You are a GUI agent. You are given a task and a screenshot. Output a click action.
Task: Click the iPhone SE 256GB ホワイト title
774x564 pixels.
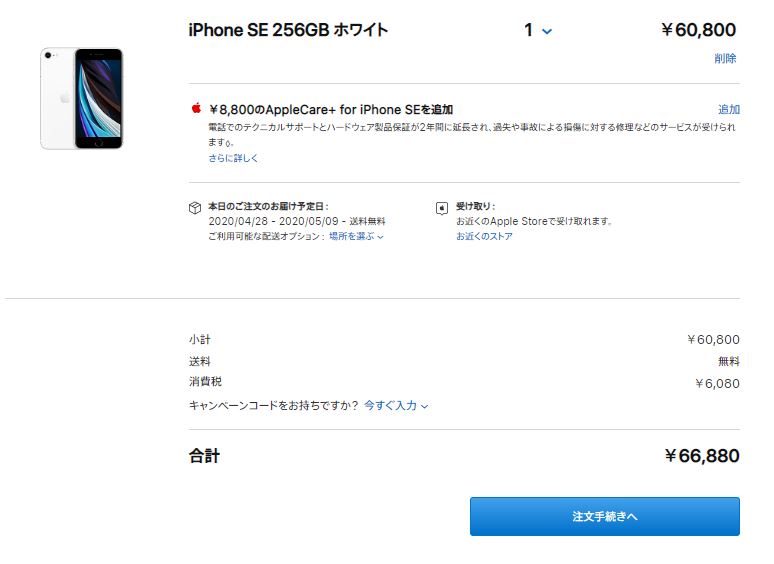[x=288, y=30]
